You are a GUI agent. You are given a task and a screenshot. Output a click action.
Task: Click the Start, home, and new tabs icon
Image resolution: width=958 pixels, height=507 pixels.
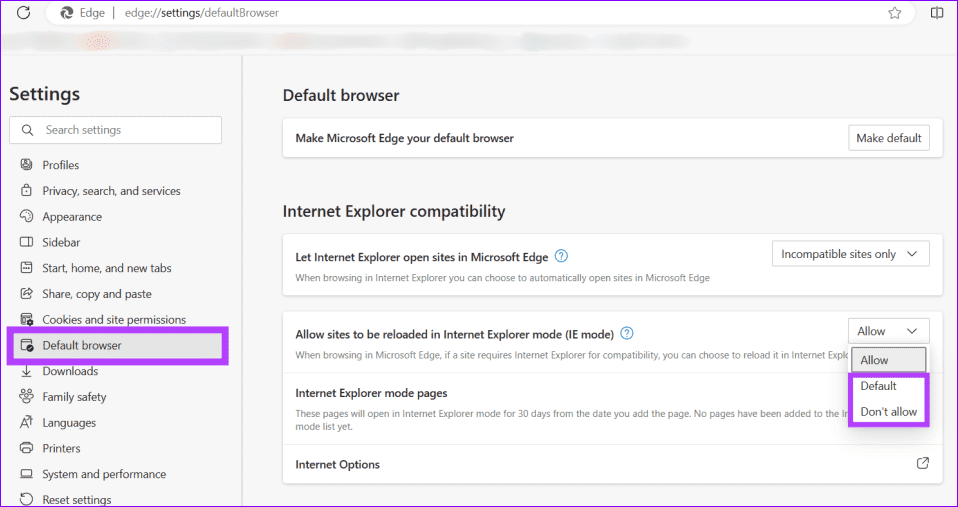(x=26, y=268)
